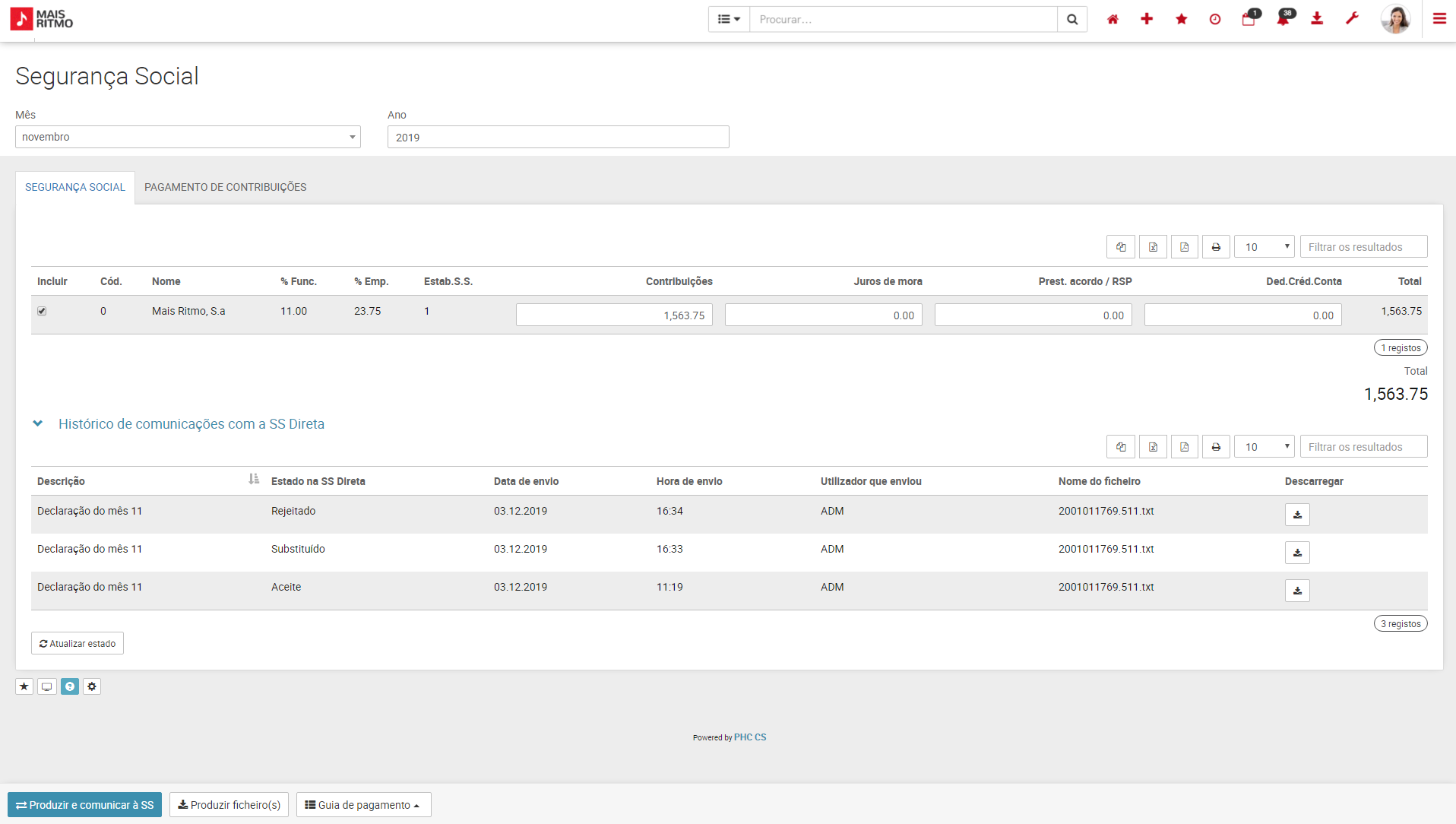
Task: Open the search scope list dropdown
Action: point(729,19)
